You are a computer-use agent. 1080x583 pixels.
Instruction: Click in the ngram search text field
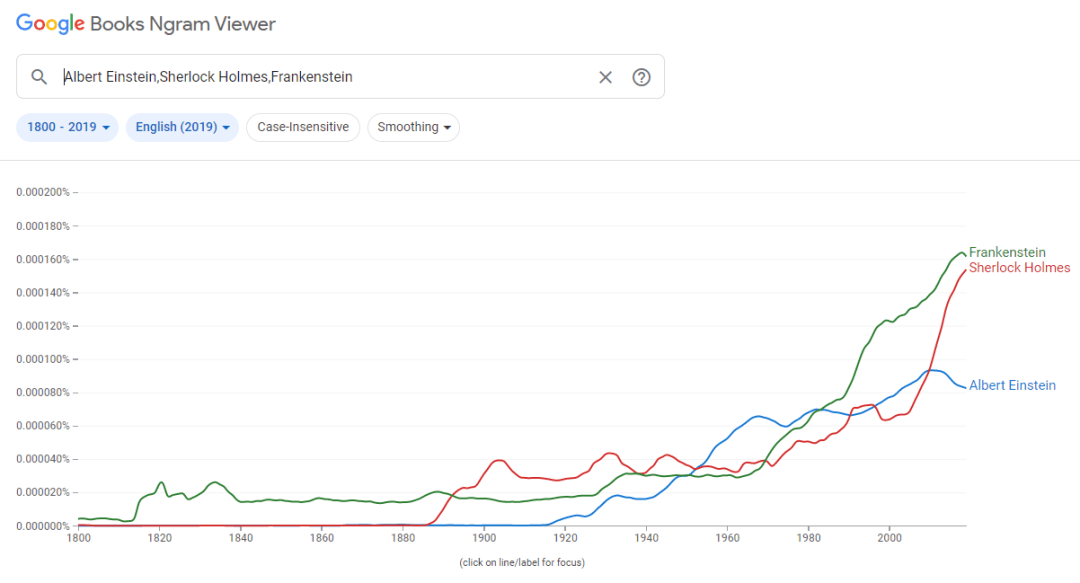[x=320, y=77]
